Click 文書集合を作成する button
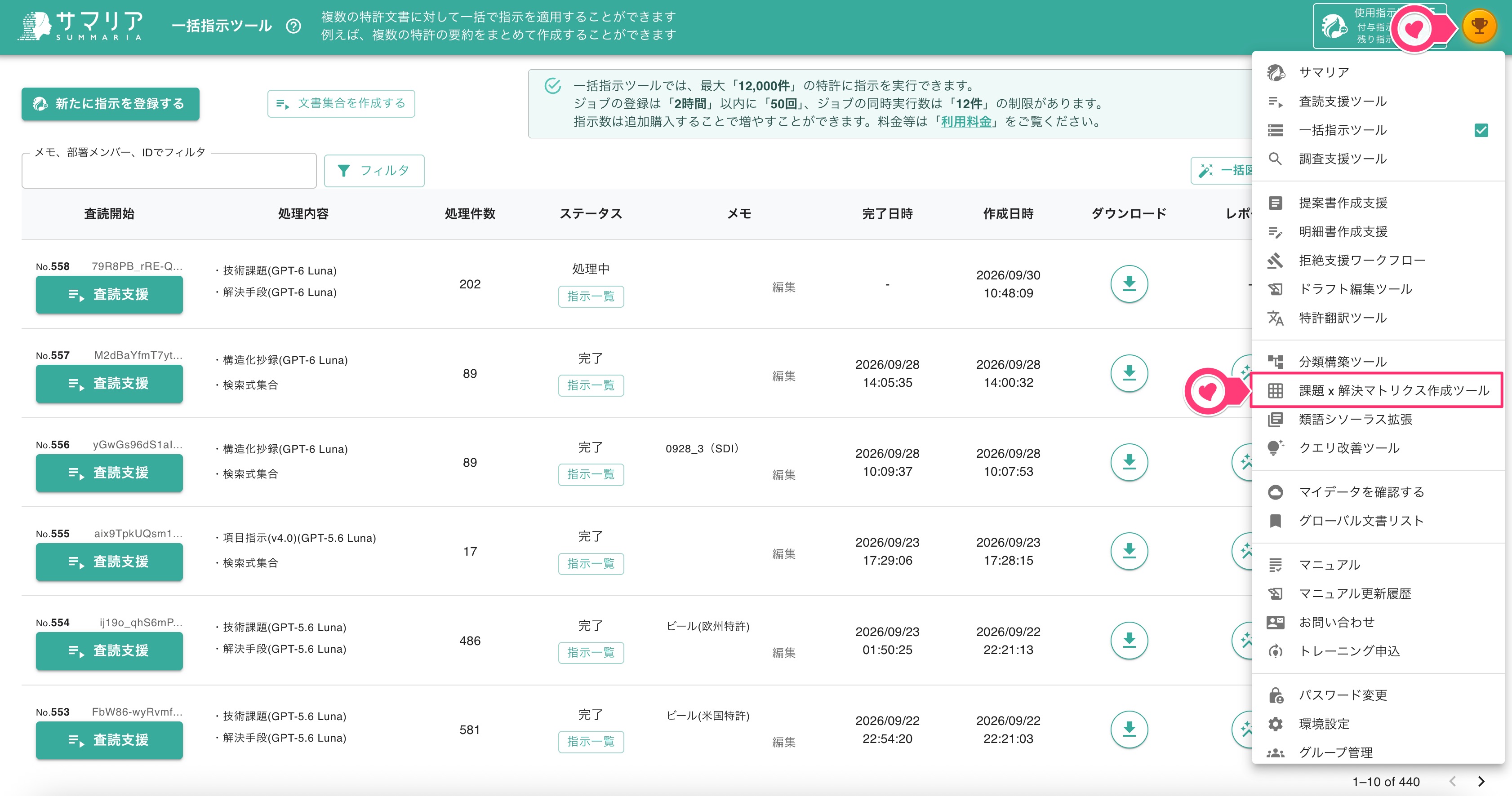The width and height of the screenshot is (1512, 796). point(341,104)
